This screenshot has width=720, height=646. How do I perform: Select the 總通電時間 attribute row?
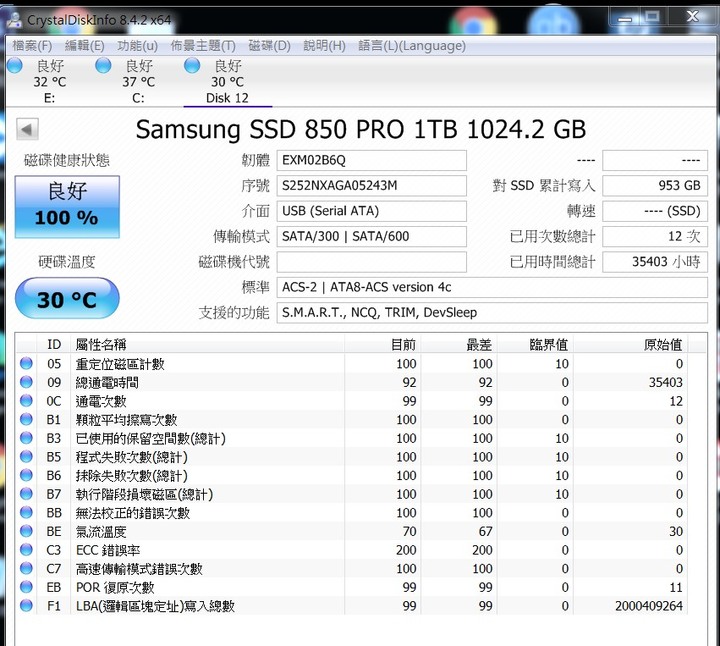[x=352, y=382]
